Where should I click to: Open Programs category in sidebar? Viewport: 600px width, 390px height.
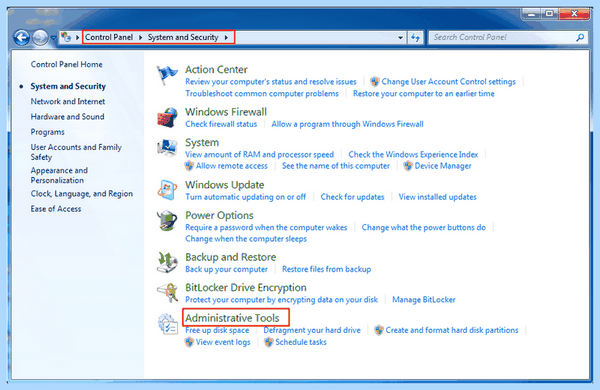click(x=47, y=132)
